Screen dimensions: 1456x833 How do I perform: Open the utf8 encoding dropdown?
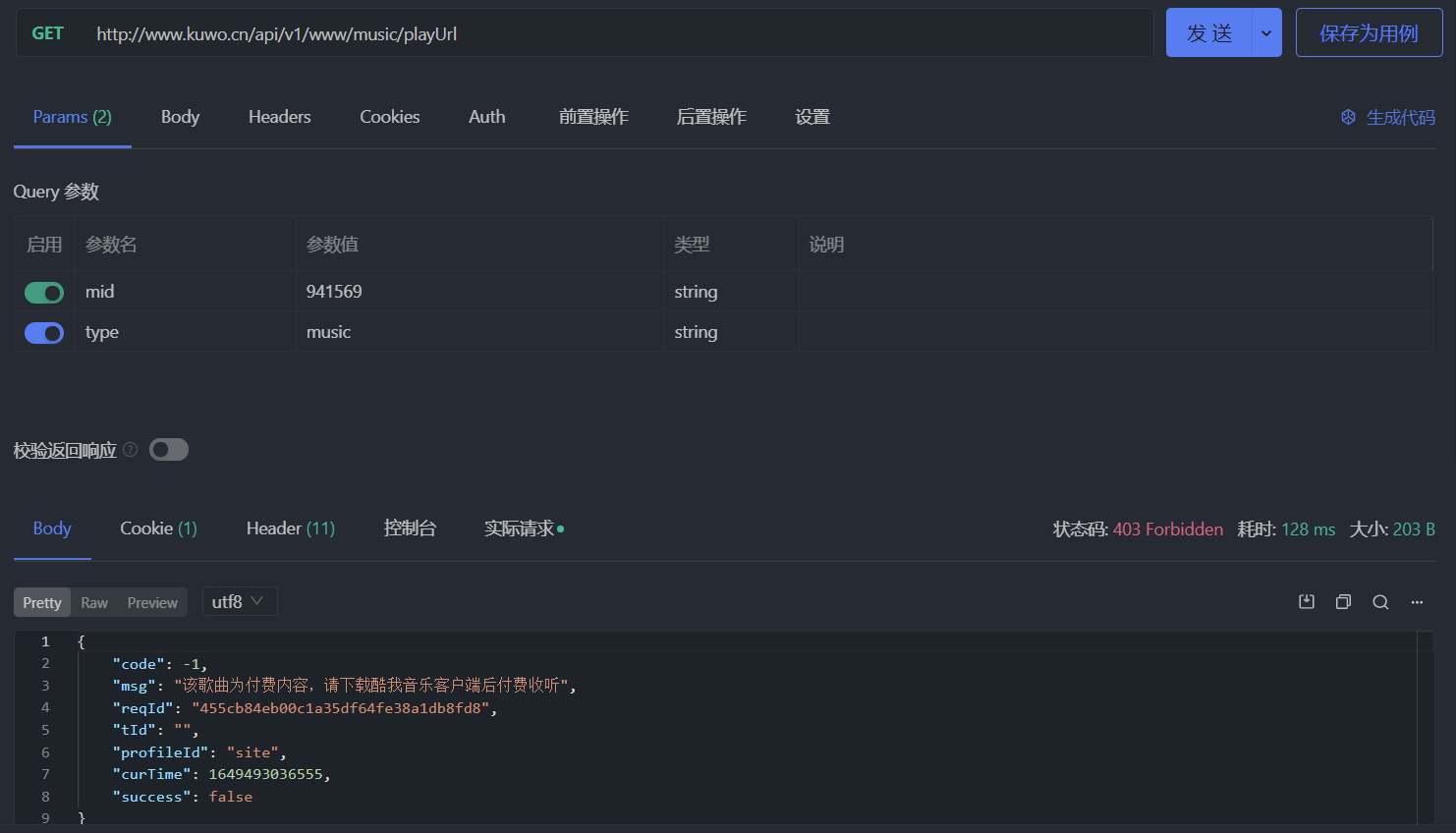coord(240,602)
